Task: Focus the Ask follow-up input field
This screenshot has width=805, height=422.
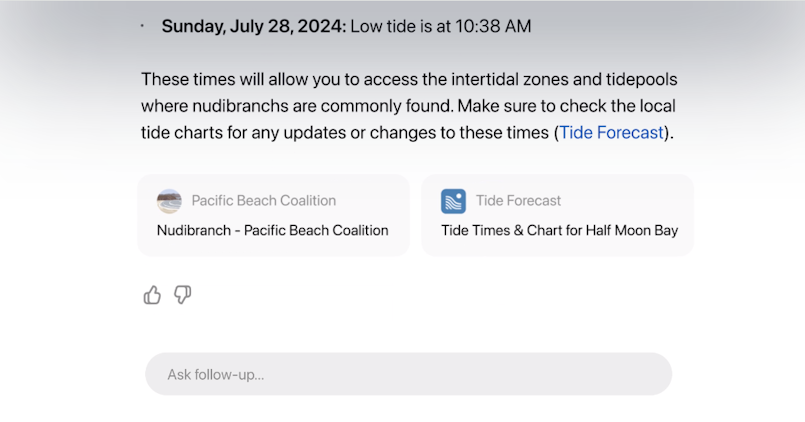Action: pos(409,374)
